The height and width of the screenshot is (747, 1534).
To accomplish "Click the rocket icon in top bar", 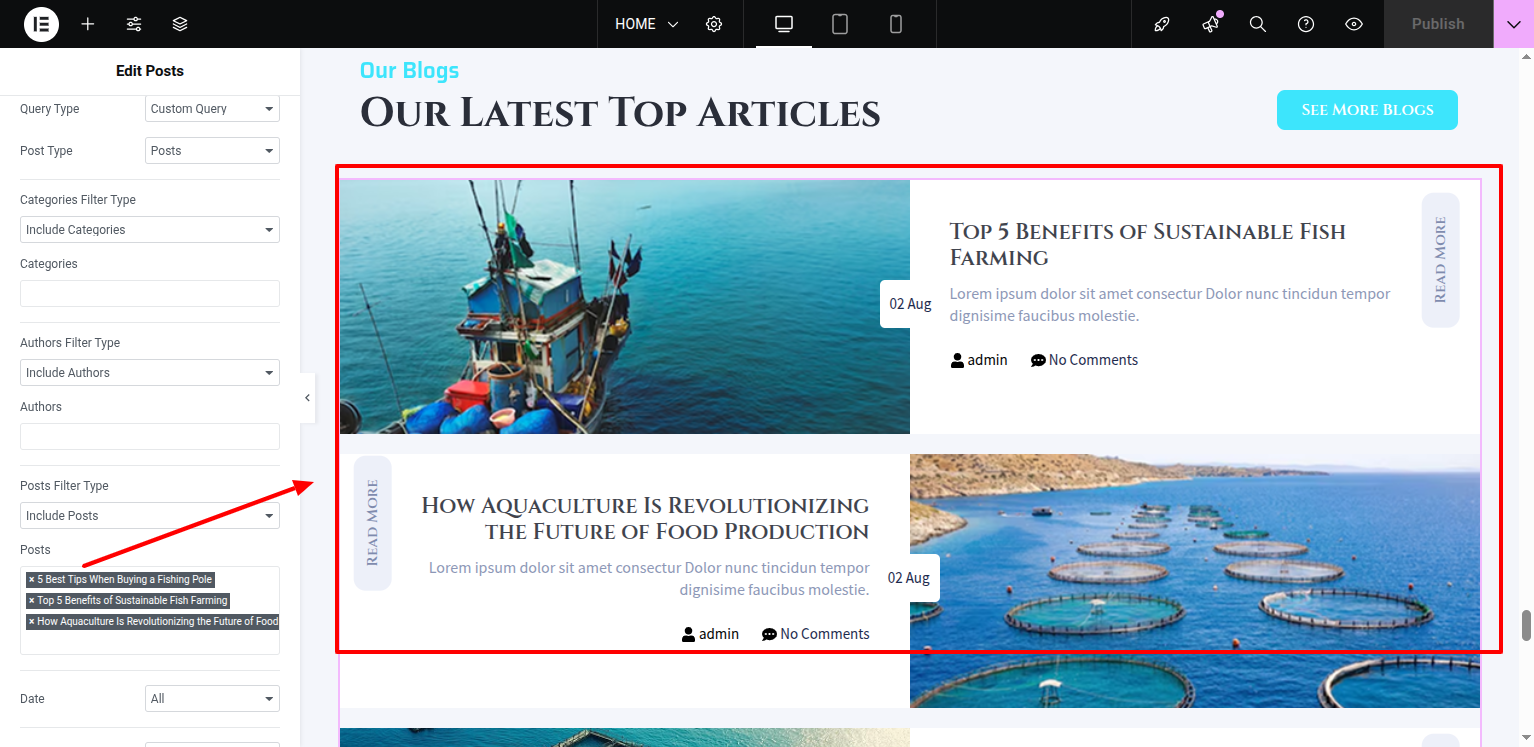I will (1162, 24).
